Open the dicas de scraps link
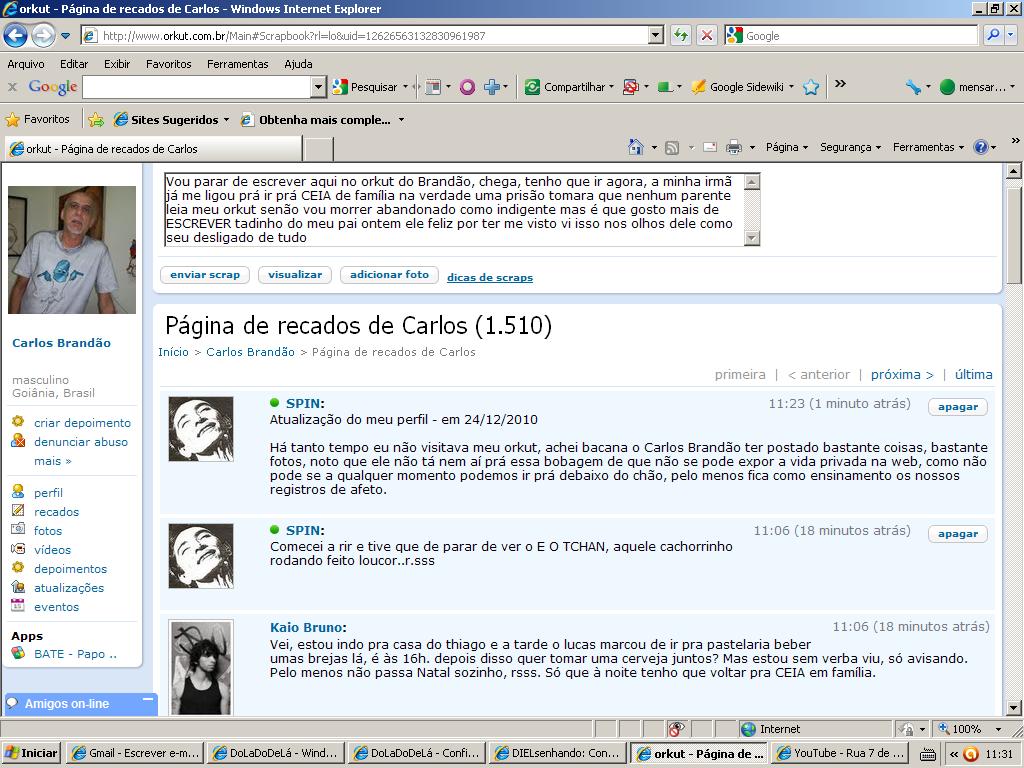The height and width of the screenshot is (768, 1024). pos(490,278)
